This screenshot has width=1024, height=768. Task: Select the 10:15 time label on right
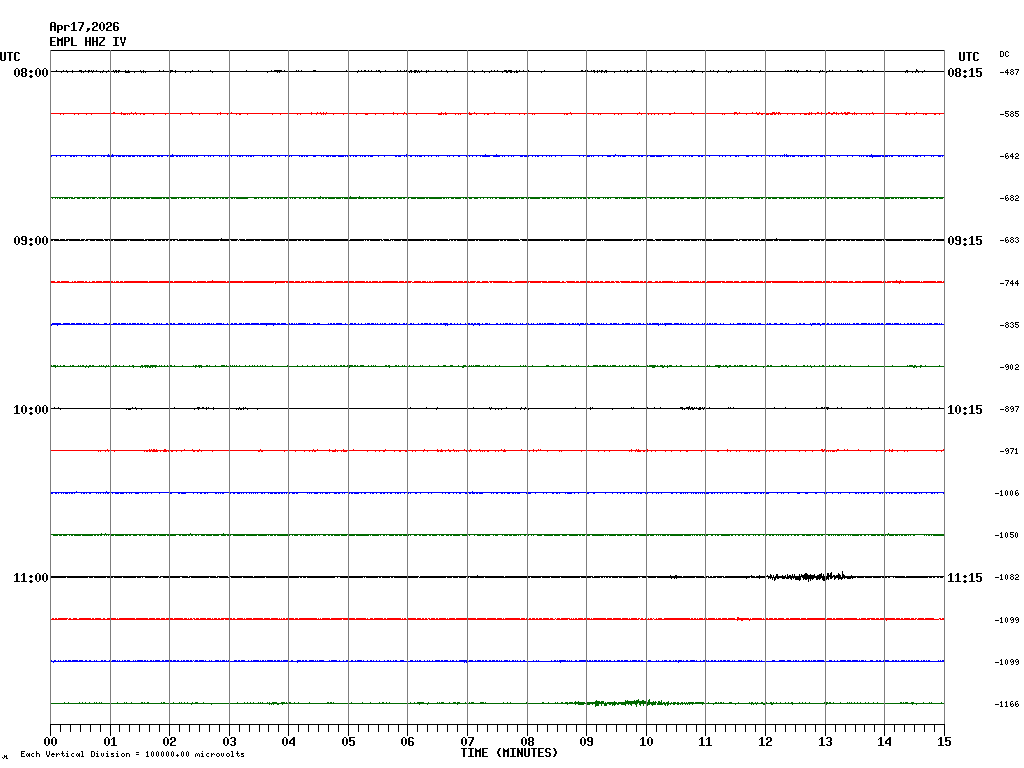point(965,410)
